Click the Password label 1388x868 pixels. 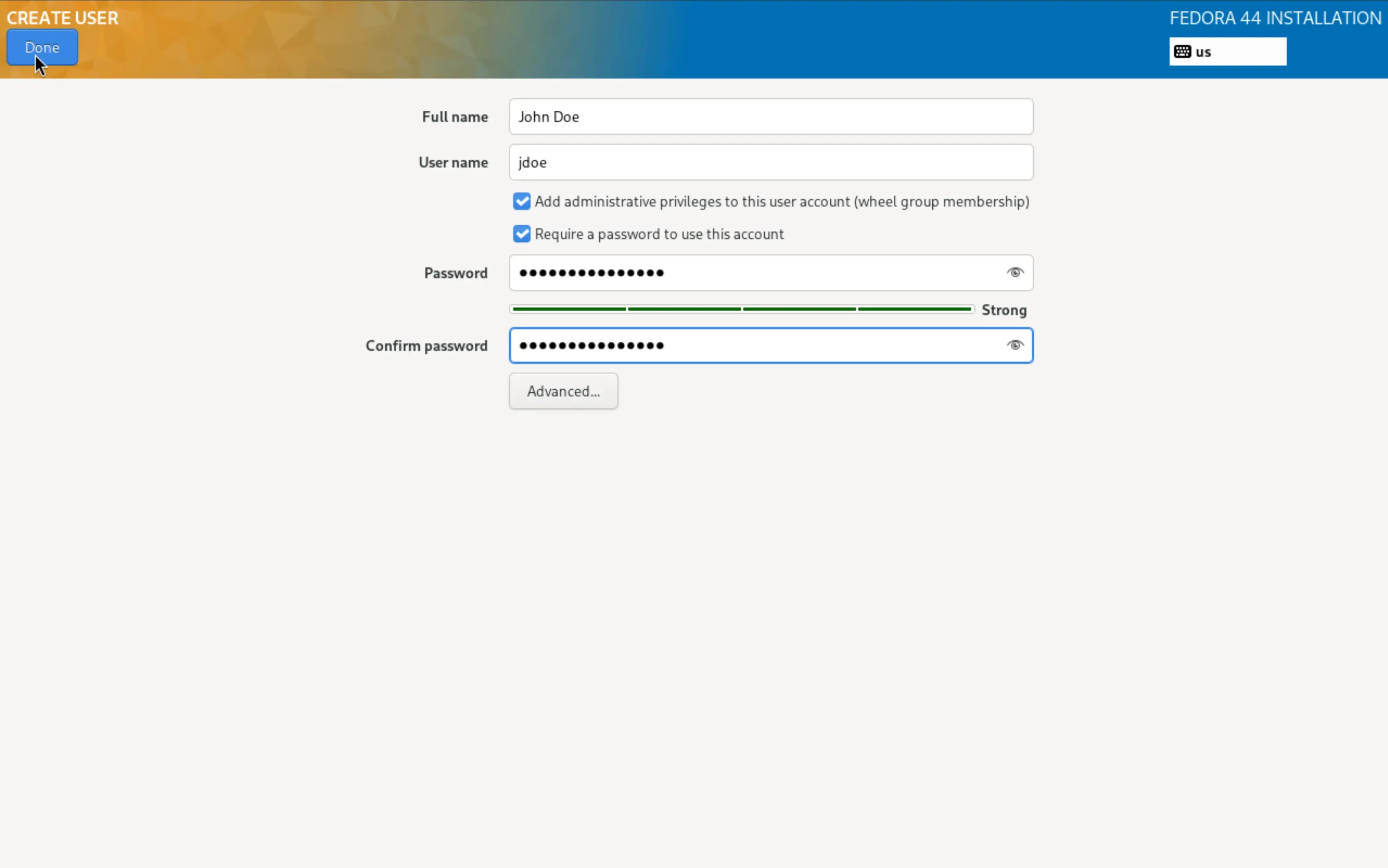point(456,273)
